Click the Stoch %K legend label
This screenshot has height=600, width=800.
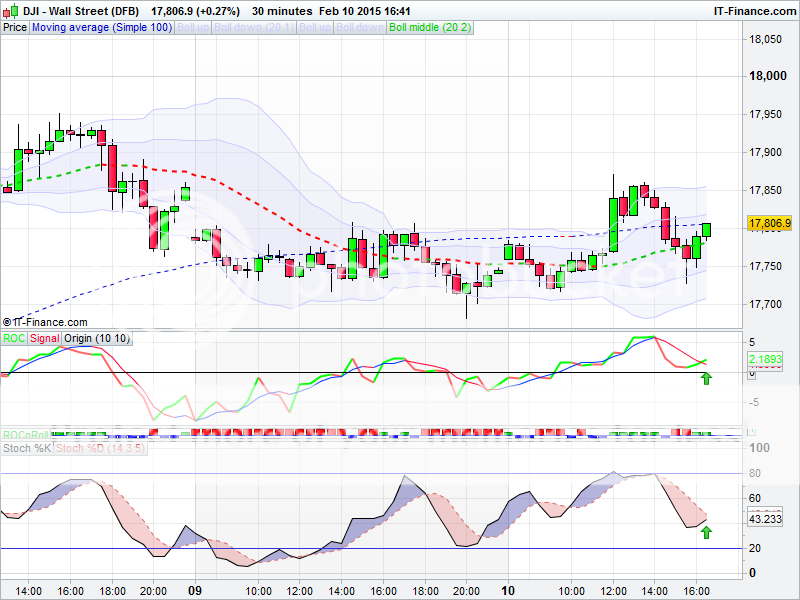27,449
